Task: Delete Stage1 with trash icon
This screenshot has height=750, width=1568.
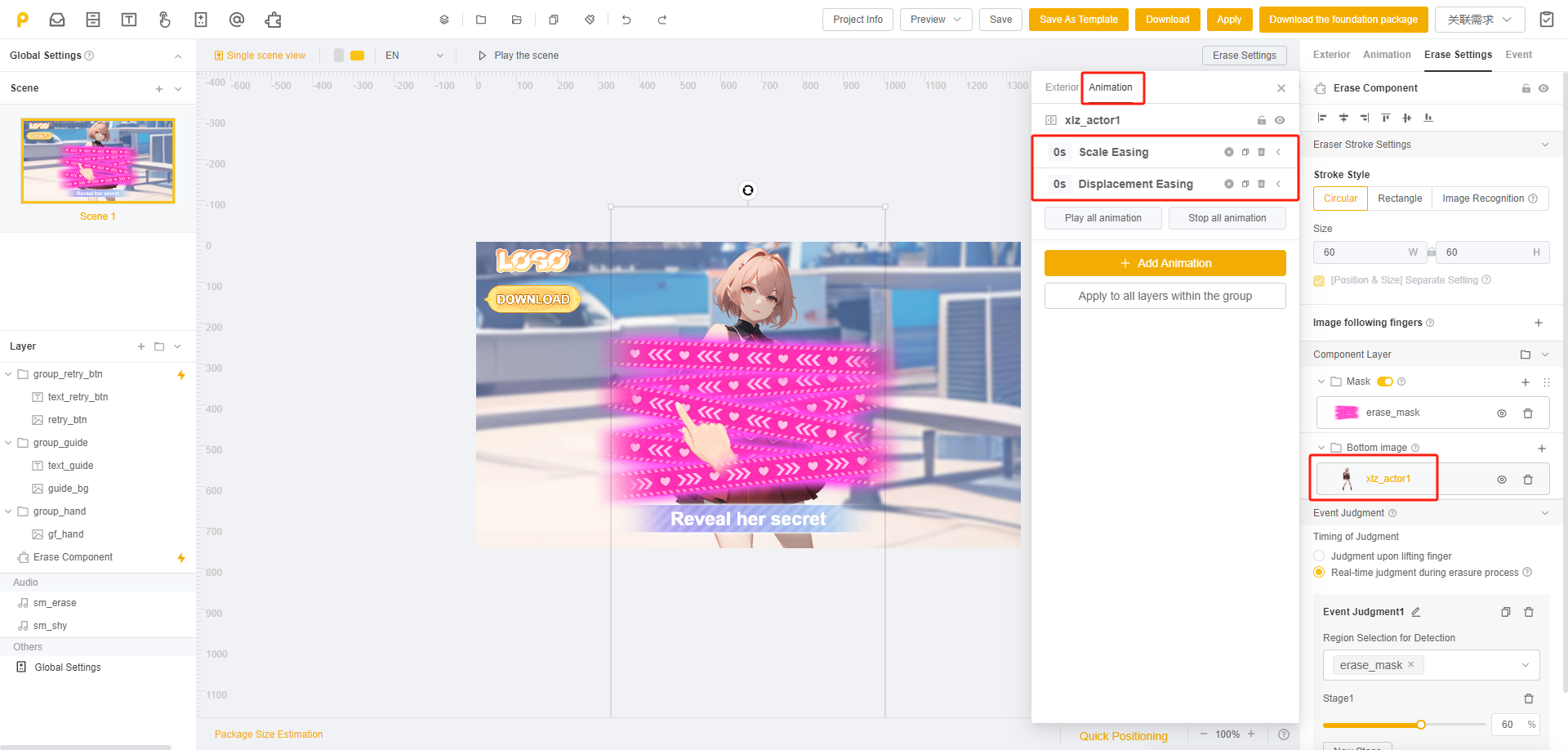Action: click(x=1529, y=699)
